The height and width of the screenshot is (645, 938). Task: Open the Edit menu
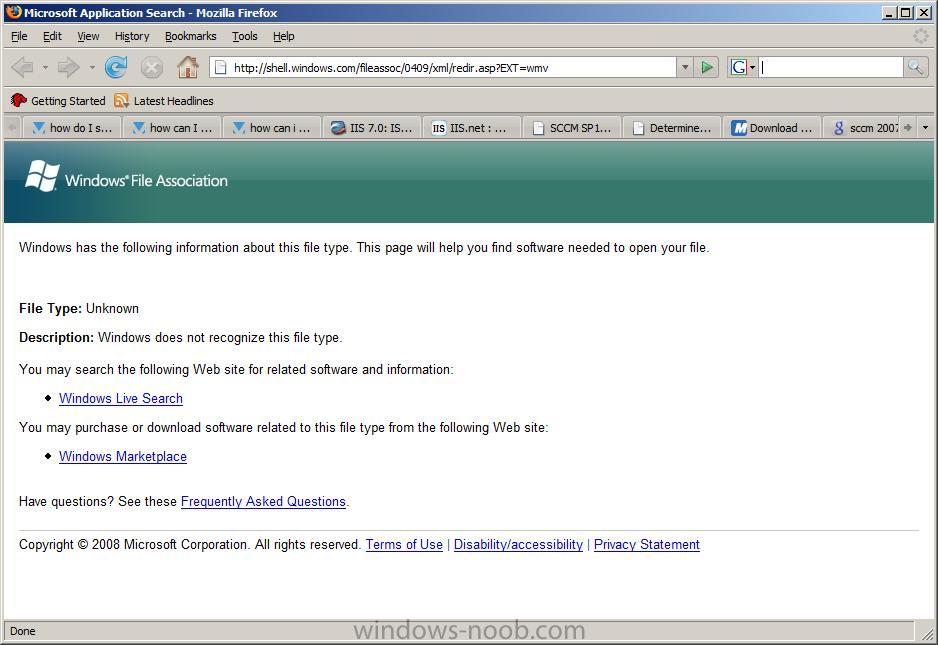click(x=52, y=36)
